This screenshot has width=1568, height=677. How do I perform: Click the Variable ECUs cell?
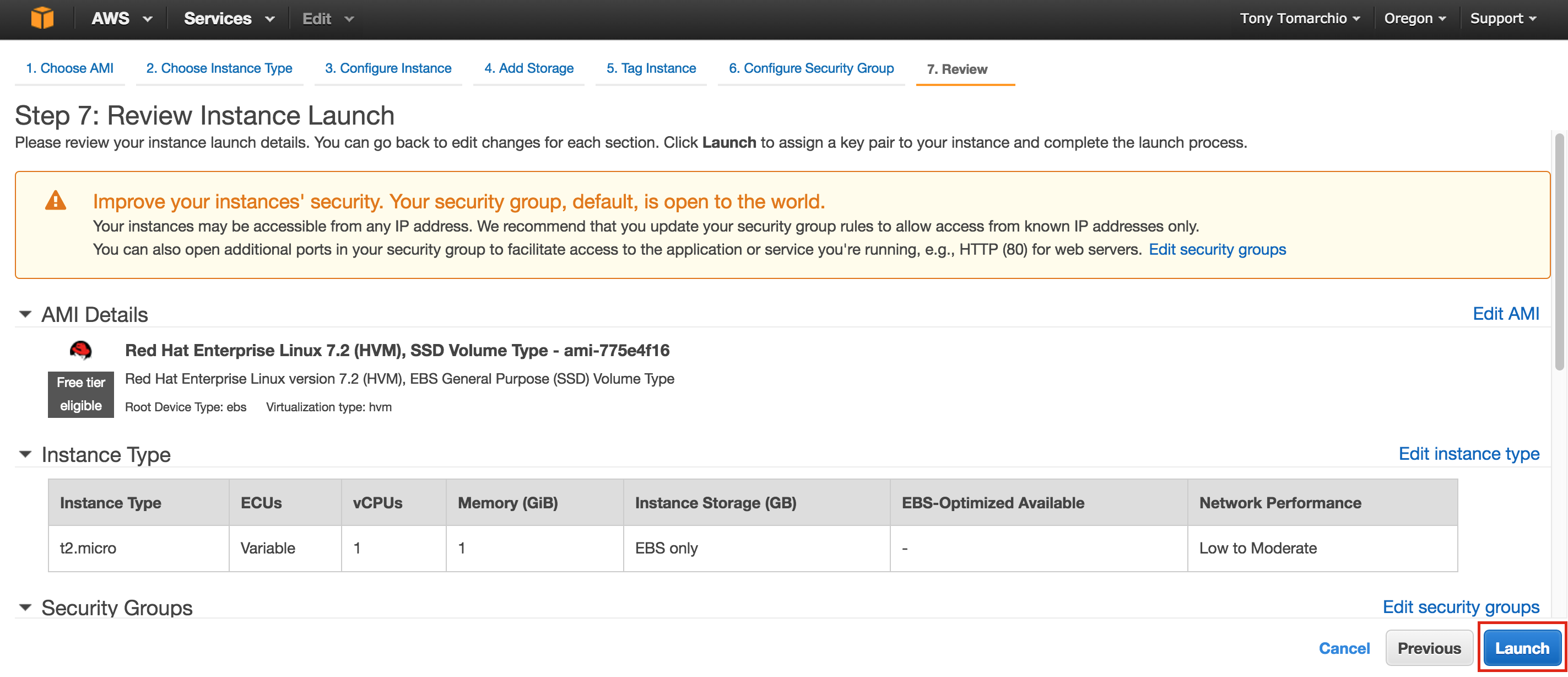click(x=285, y=549)
